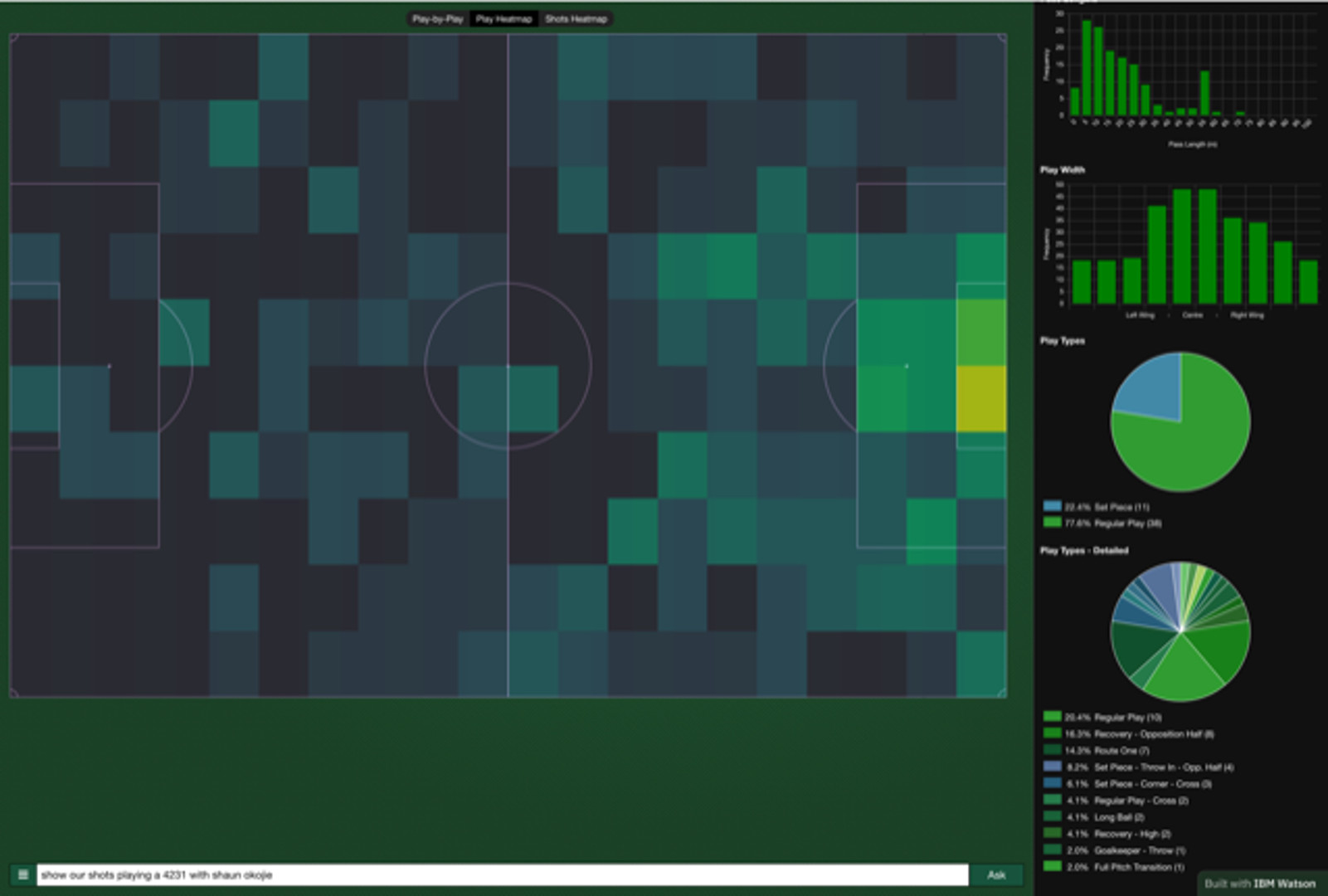1328x896 pixels.
Task: Click the tallest bar in pass length chart
Action: [1086, 68]
